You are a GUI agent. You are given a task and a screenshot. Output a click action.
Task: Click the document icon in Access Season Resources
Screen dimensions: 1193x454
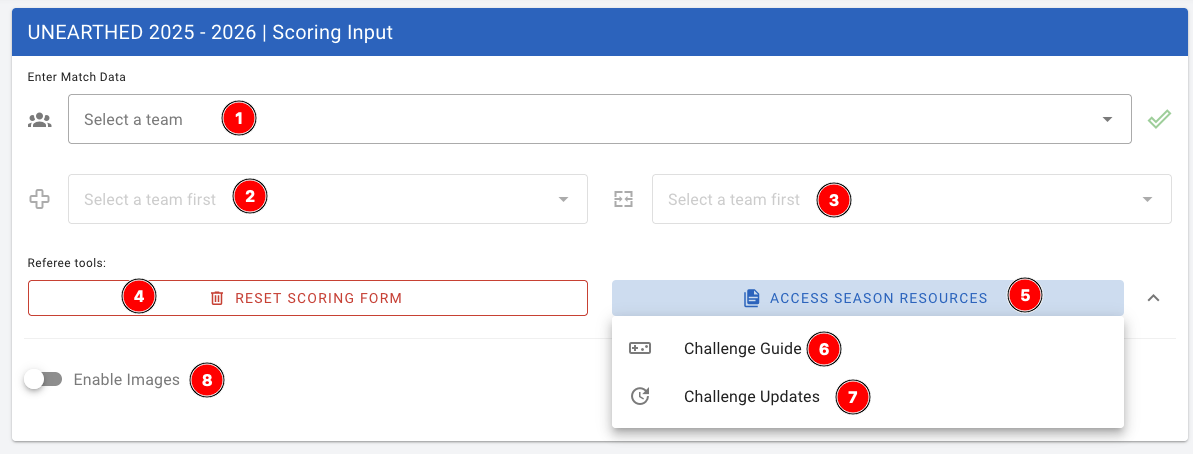click(x=752, y=298)
